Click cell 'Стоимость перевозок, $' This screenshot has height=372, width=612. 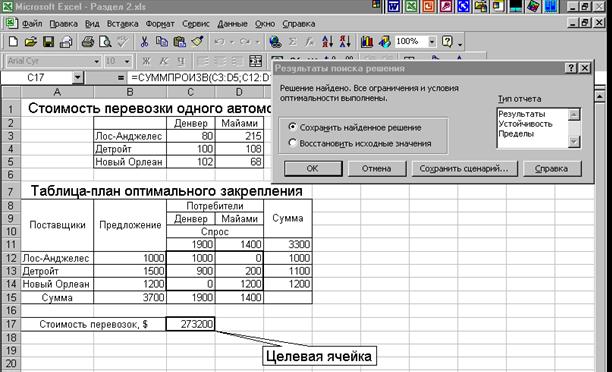(93, 324)
